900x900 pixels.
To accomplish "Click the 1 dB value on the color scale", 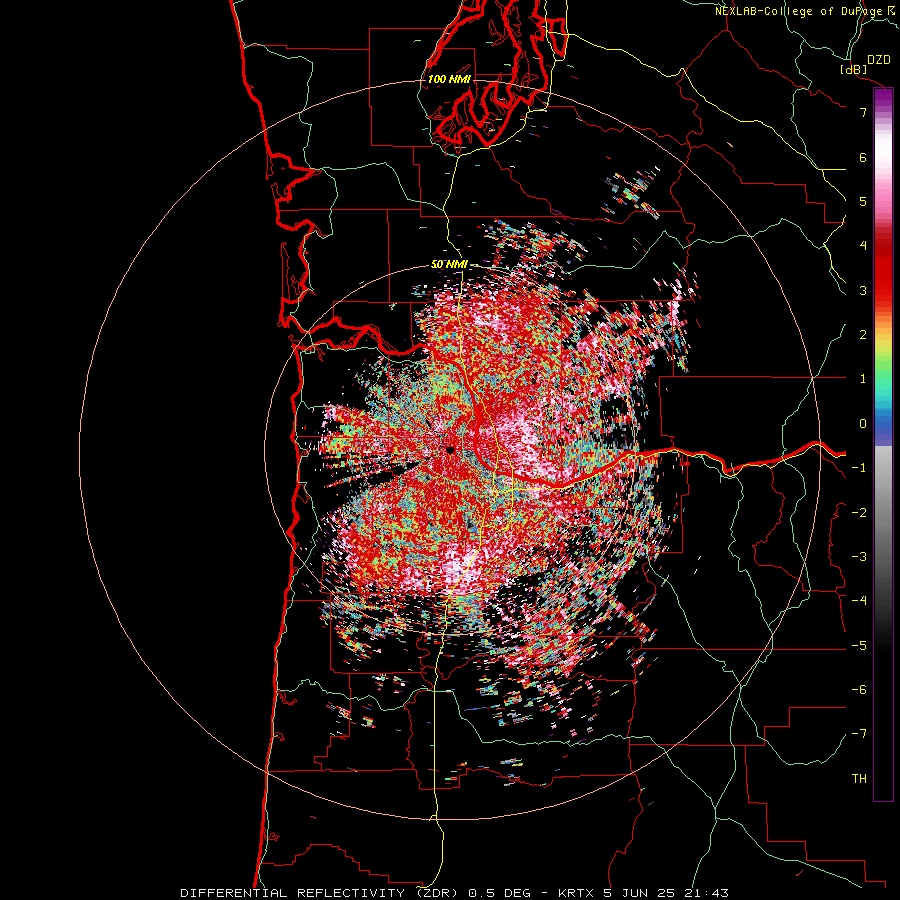I will click(x=863, y=379).
